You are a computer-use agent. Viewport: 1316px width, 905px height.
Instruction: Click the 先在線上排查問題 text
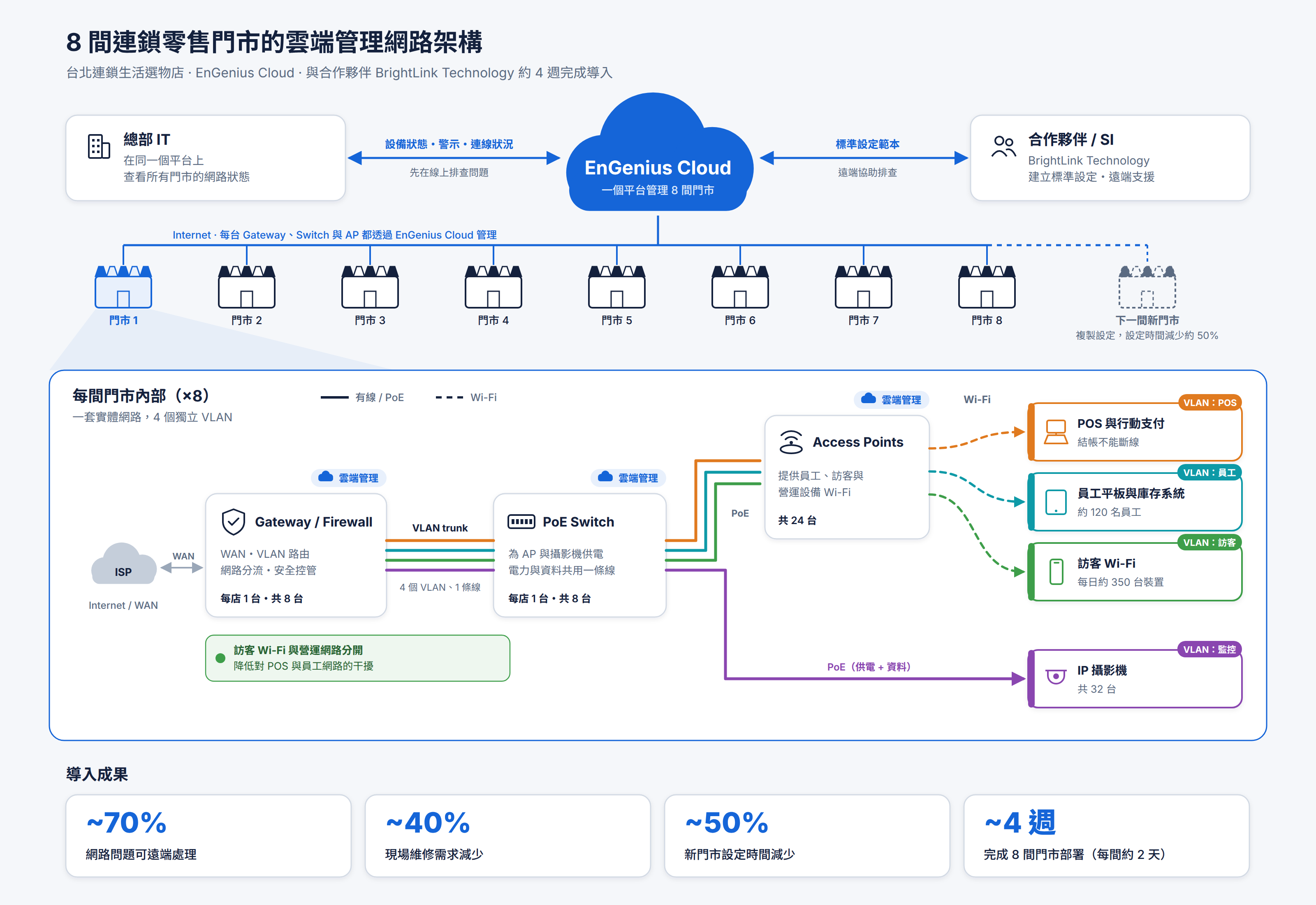point(449,172)
